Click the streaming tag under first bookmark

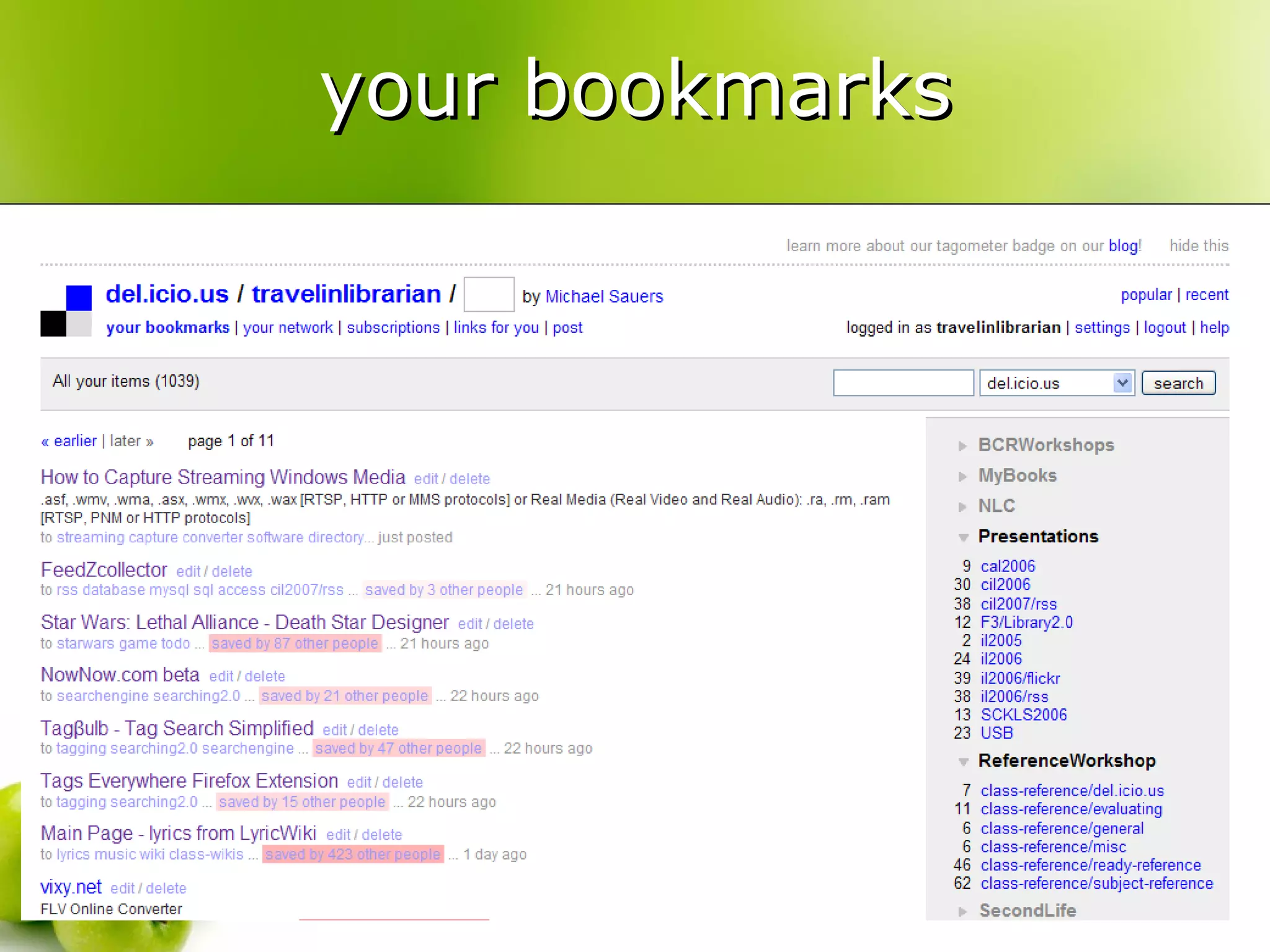point(91,537)
